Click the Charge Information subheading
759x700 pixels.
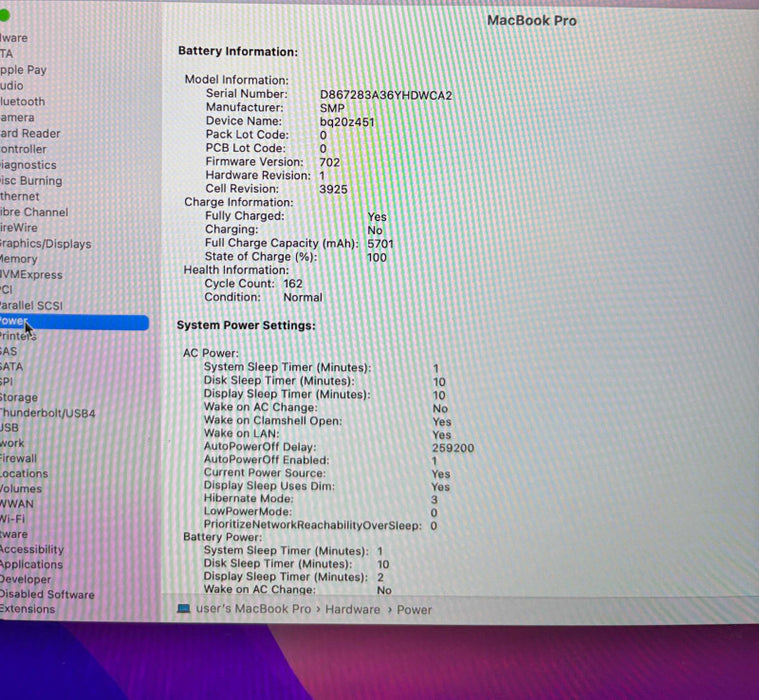click(x=238, y=202)
